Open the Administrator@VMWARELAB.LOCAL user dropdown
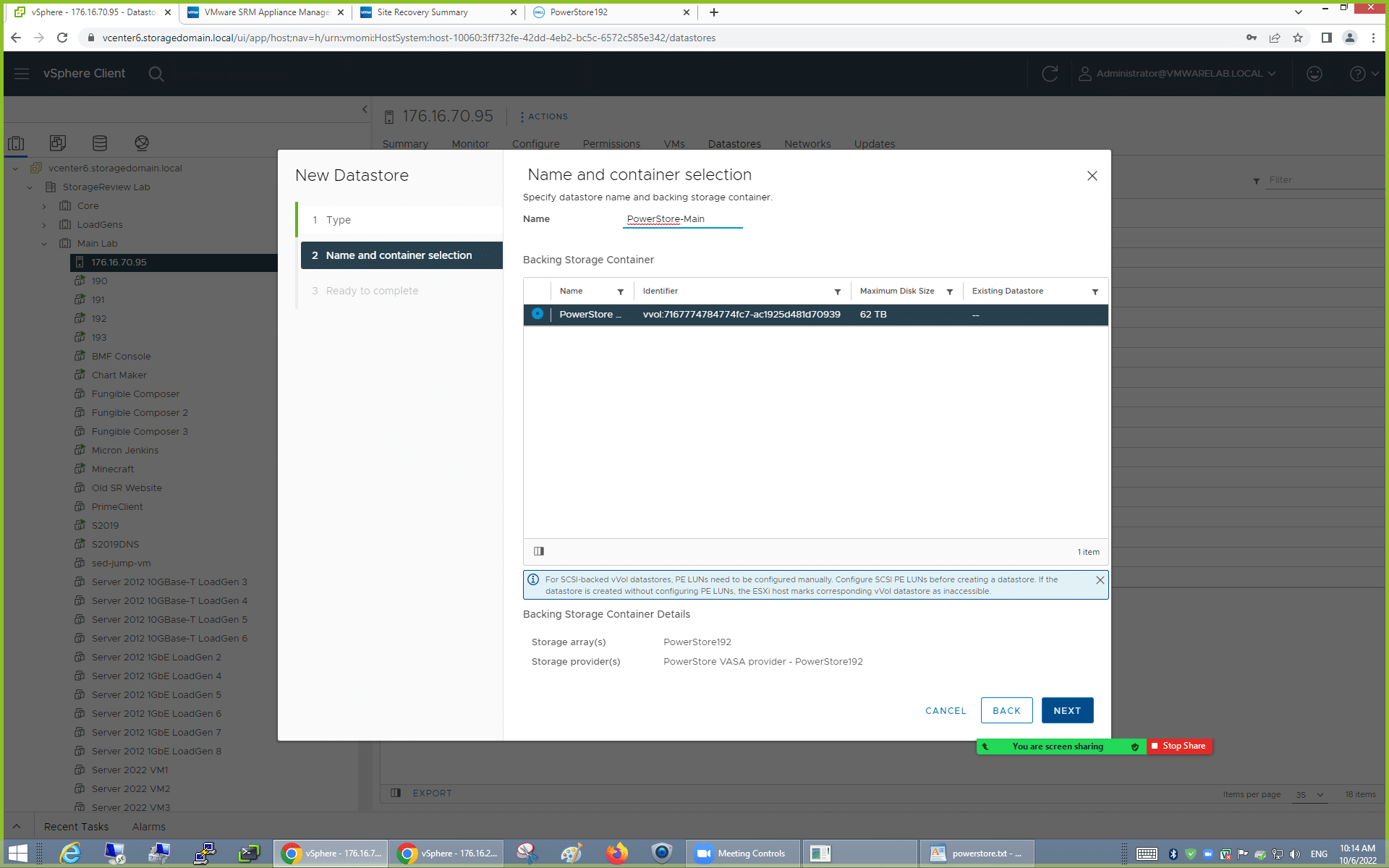 click(x=1178, y=74)
